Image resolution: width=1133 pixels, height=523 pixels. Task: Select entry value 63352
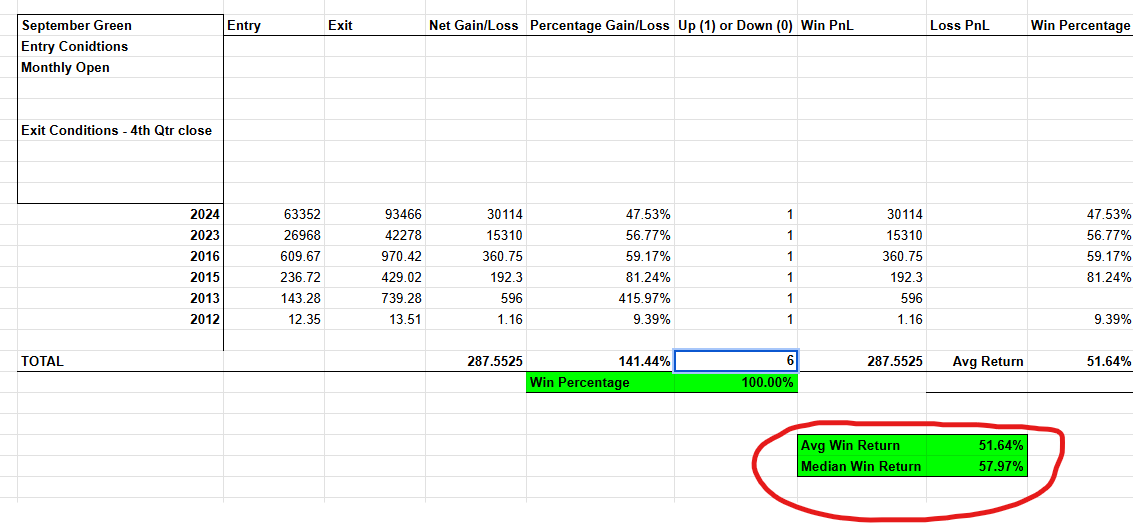[274, 215]
